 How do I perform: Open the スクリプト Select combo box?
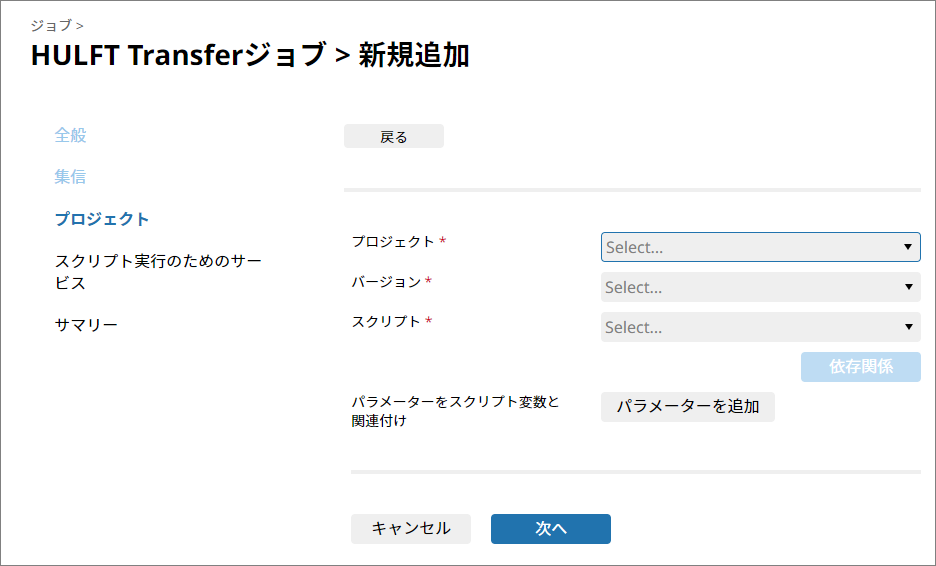click(750, 327)
